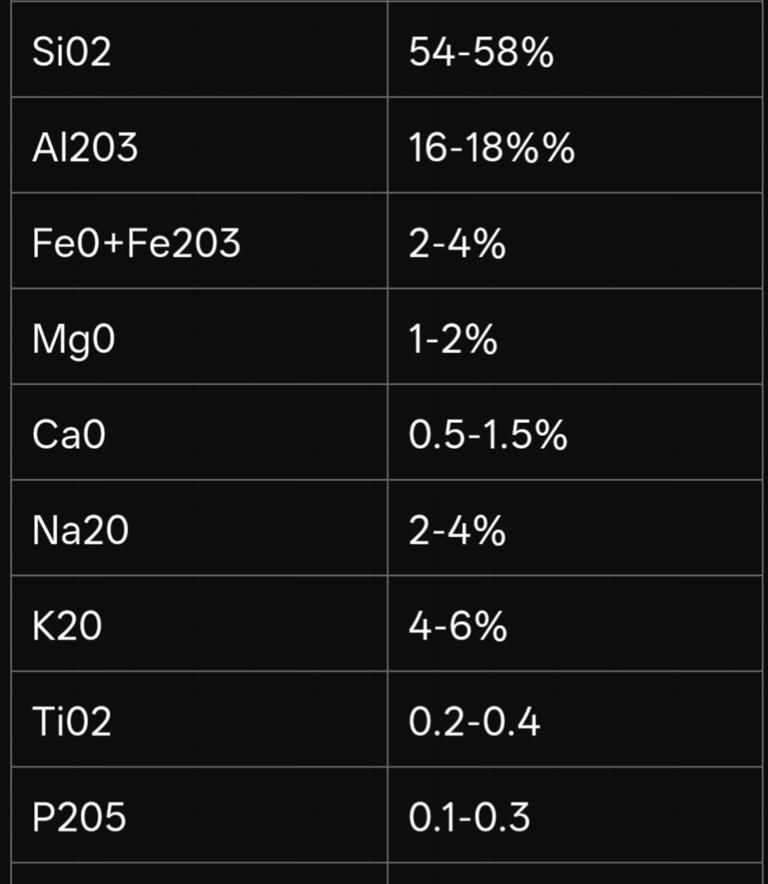The image size is (768, 884).
Task: Click the 1-2% value cell
Action: point(575,337)
